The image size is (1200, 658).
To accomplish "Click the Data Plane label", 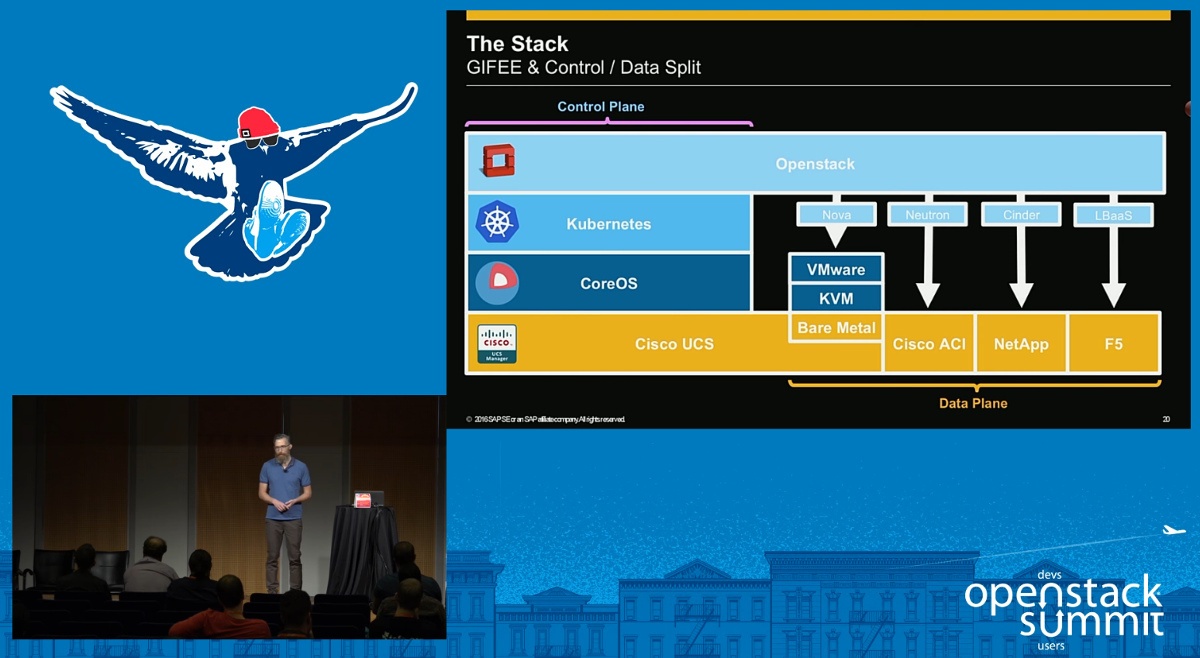I will [973, 403].
